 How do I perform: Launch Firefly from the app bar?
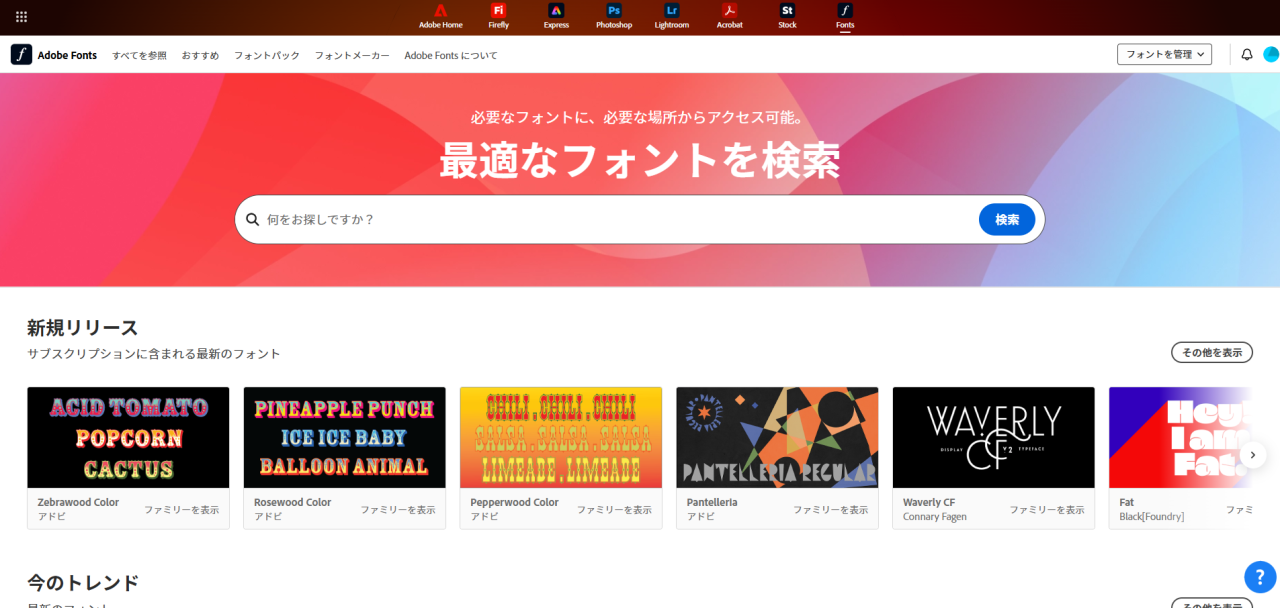point(498,17)
